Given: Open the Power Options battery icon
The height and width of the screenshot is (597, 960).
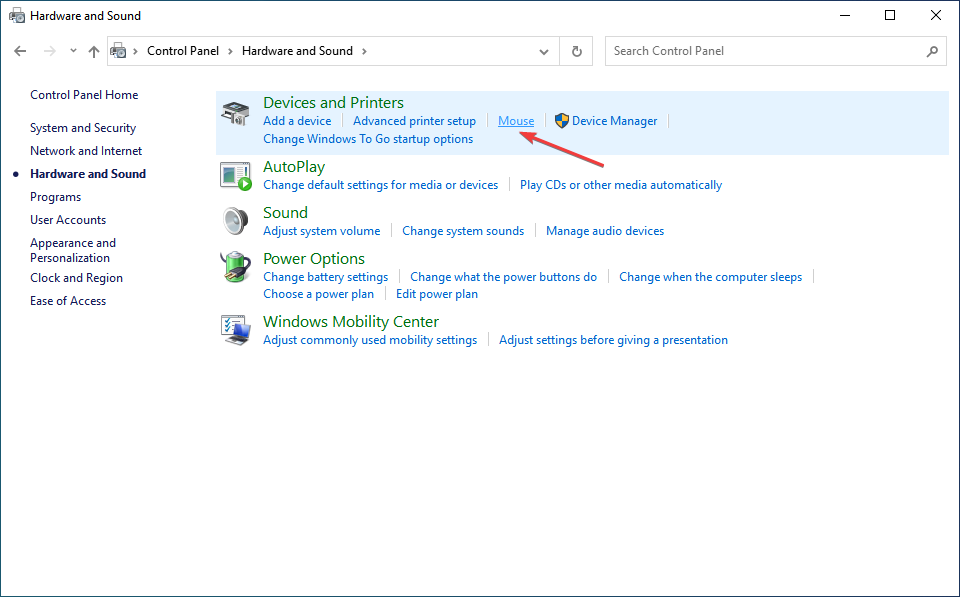Looking at the screenshot, I should click(x=235, y=268).
